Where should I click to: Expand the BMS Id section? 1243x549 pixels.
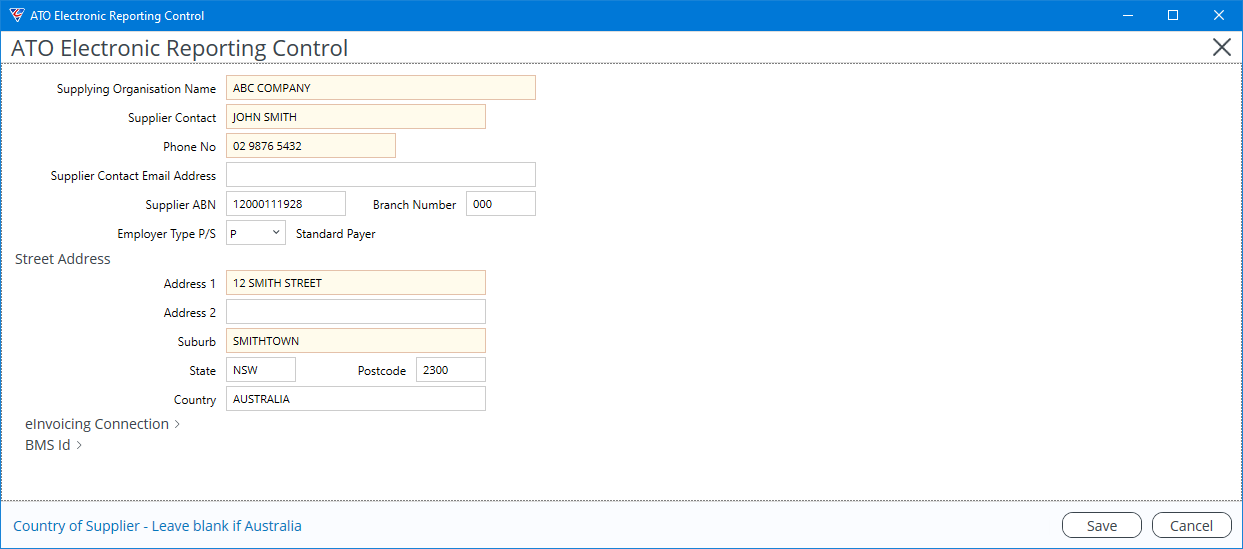[53, 445]
